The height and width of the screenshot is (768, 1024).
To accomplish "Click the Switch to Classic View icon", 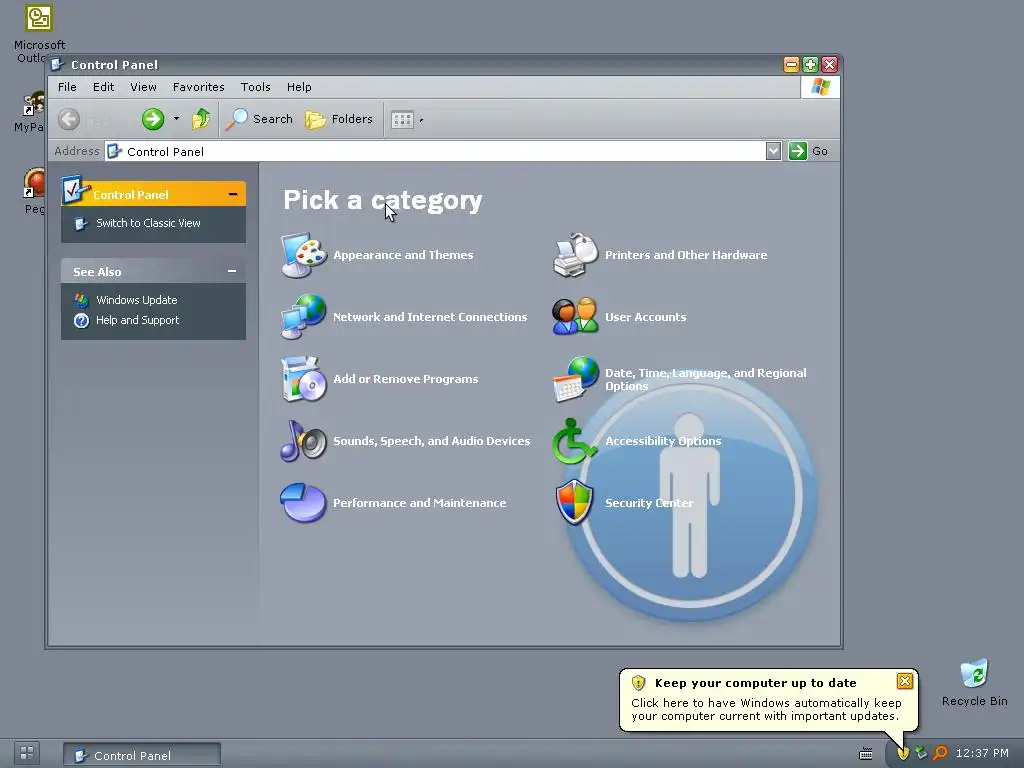I will [x=81, y=223].
